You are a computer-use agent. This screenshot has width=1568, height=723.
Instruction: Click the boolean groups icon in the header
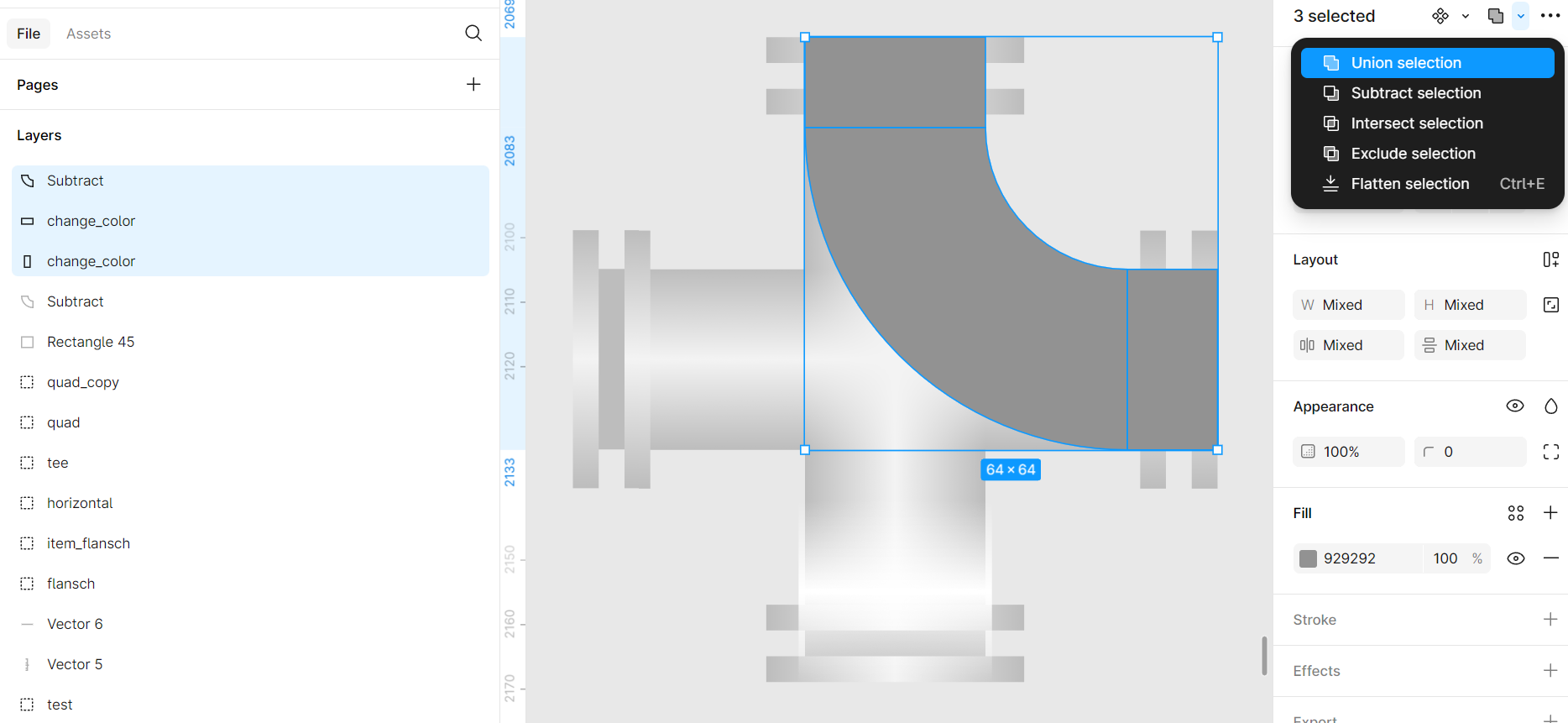[1495, 16]
